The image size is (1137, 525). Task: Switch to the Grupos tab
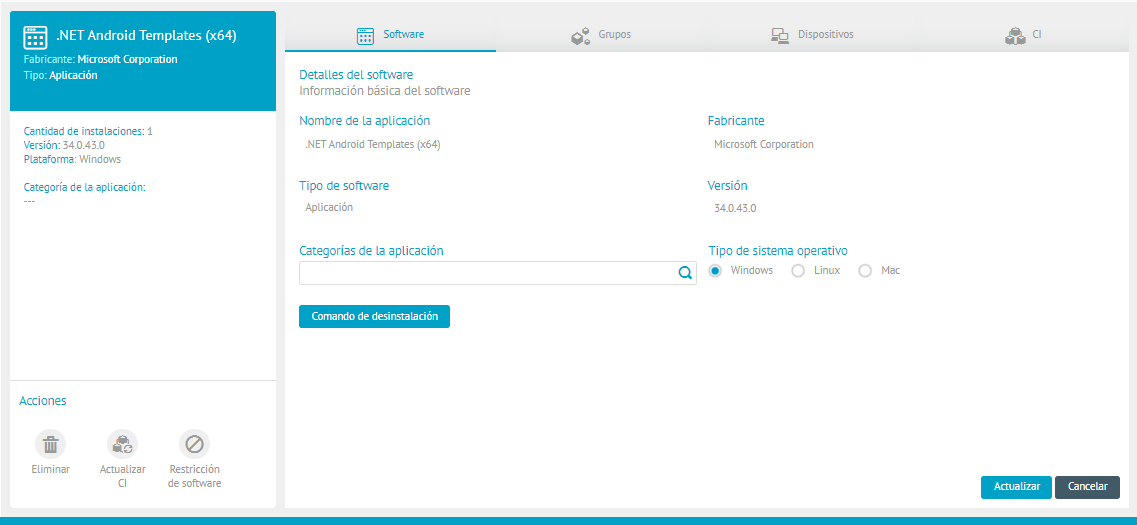coord(614,35)
